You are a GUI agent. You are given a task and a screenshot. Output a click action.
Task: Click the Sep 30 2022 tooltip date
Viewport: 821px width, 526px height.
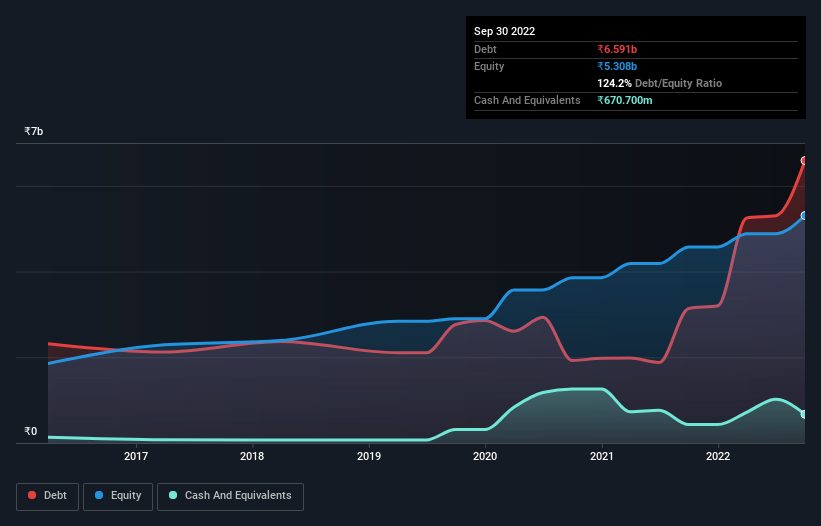point(504,31)
